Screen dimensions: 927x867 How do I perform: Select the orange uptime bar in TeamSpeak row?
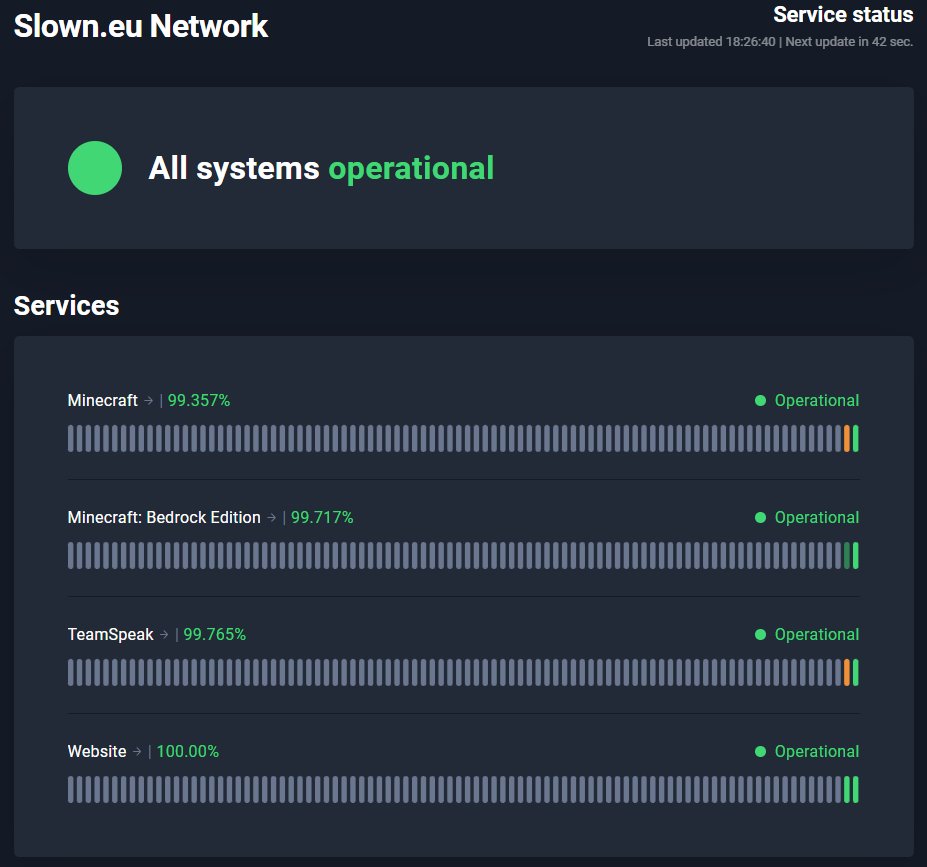[x=847, y=673]
